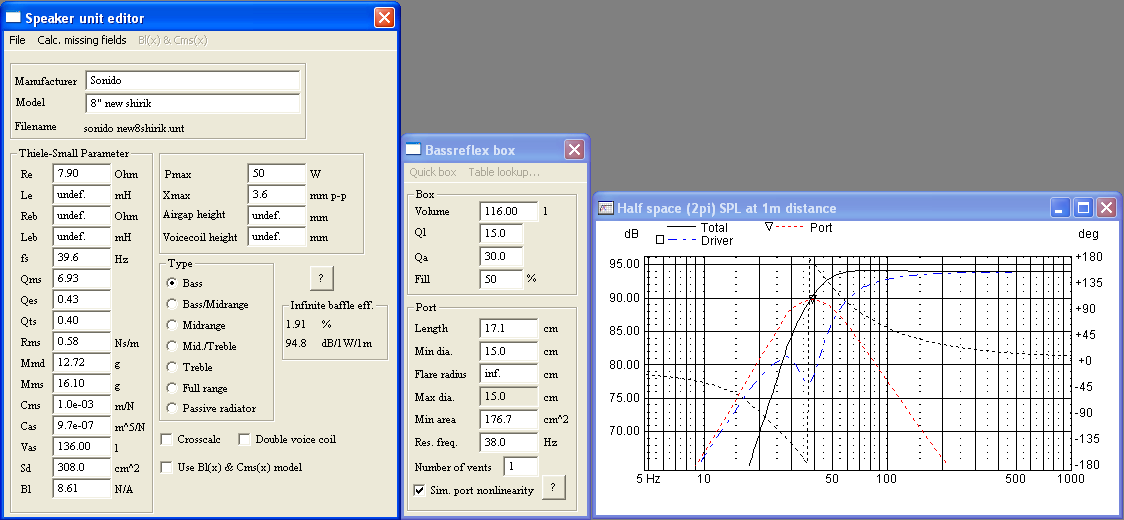
Task: Click the Voicecoil height field
Action: click(277, 237)
